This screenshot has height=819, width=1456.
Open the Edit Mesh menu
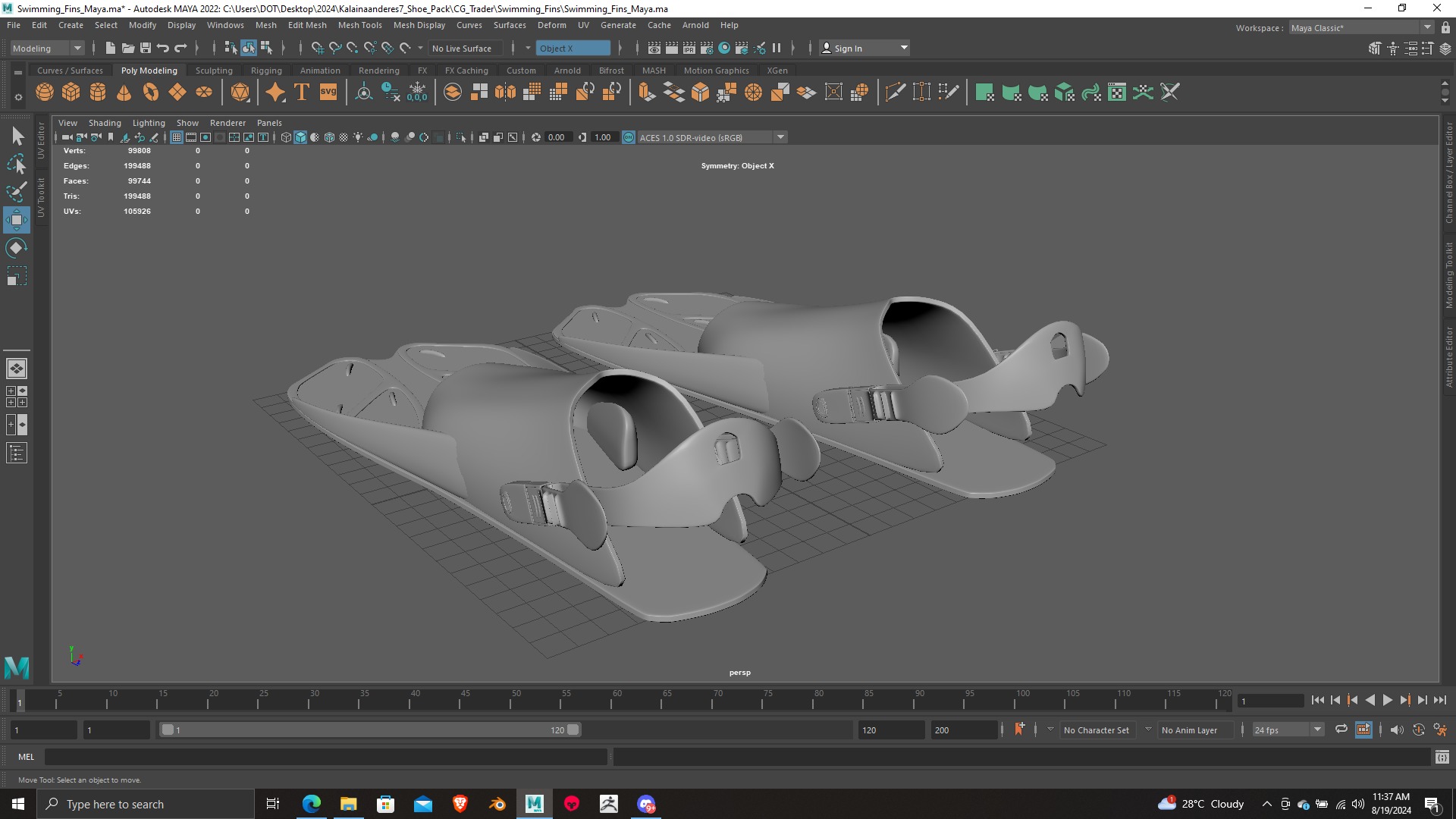(307, 25)
